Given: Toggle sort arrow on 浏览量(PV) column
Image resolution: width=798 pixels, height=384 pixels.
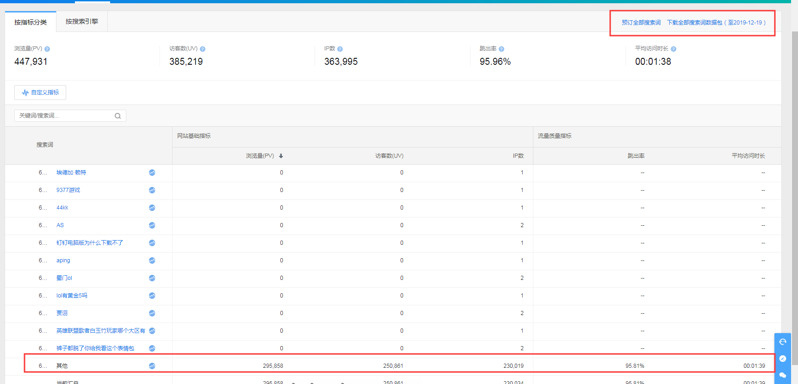Looking at the screenshot, I should coord(280,156).
